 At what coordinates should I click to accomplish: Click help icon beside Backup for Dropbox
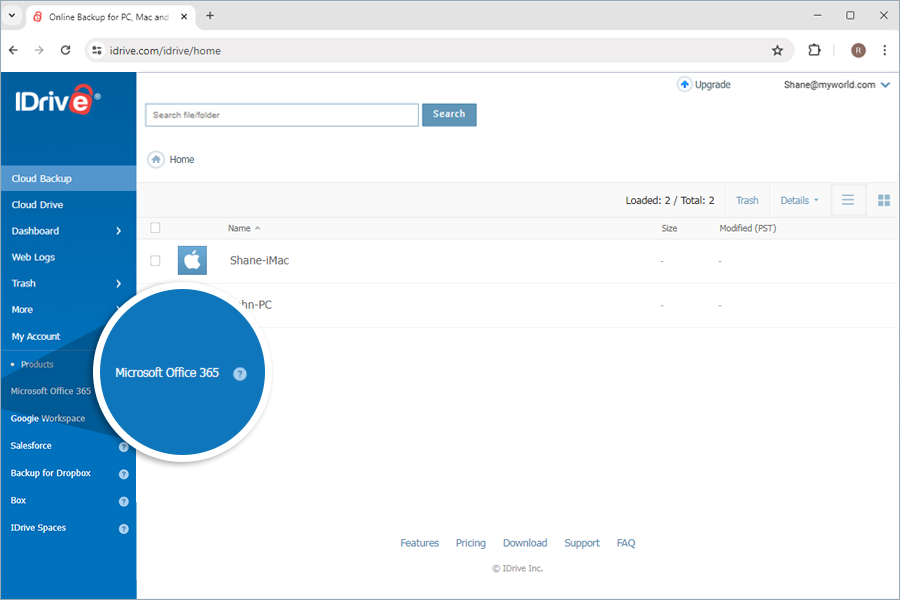(124, 474)
